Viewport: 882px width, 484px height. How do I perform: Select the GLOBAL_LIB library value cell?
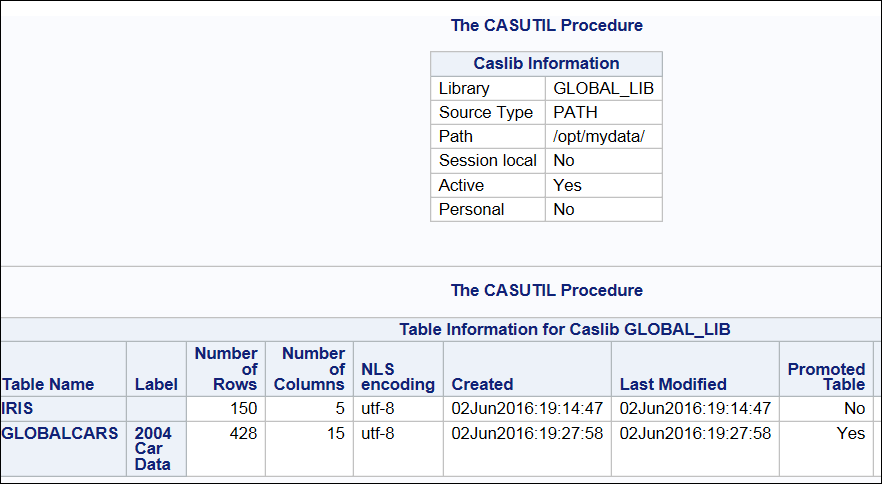coord(603,88)
